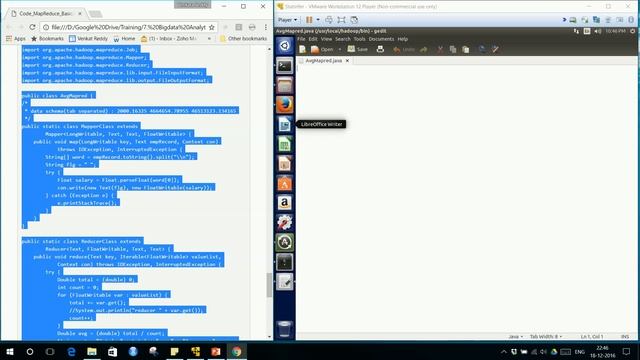Open Find and Replace in gedit toolbar
Image resolution: width=640 pixels, height=360 pixels.
(495, 49)
